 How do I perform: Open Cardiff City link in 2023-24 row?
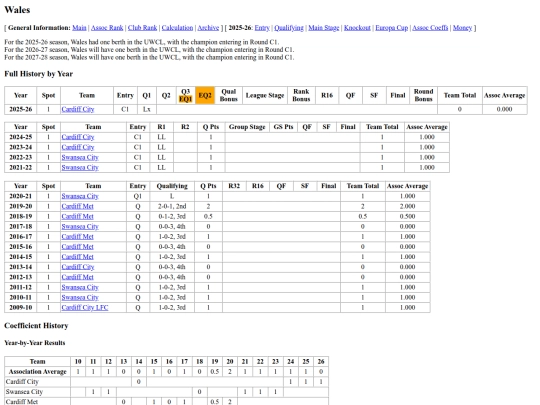[x=78, y=147]
